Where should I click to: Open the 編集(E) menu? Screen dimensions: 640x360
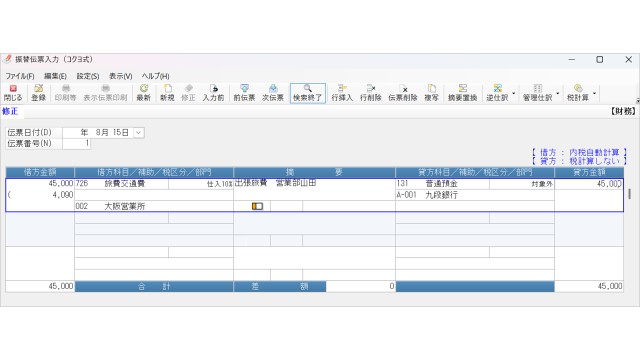coord(55,76)
